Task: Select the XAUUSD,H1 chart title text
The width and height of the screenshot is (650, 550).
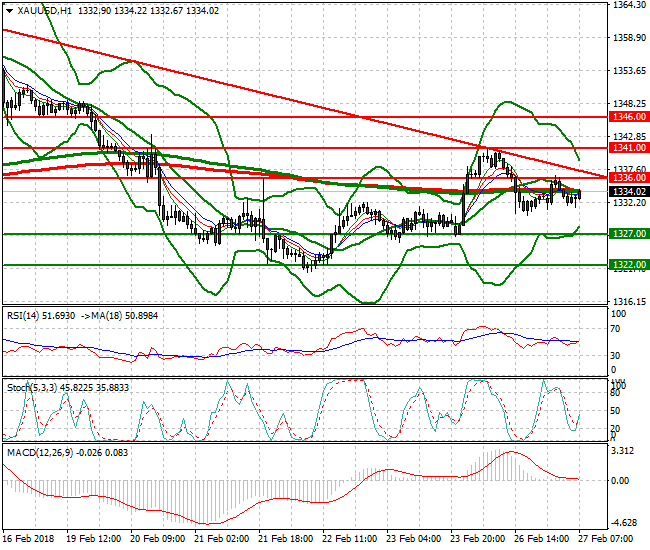Action: [45, 11]
